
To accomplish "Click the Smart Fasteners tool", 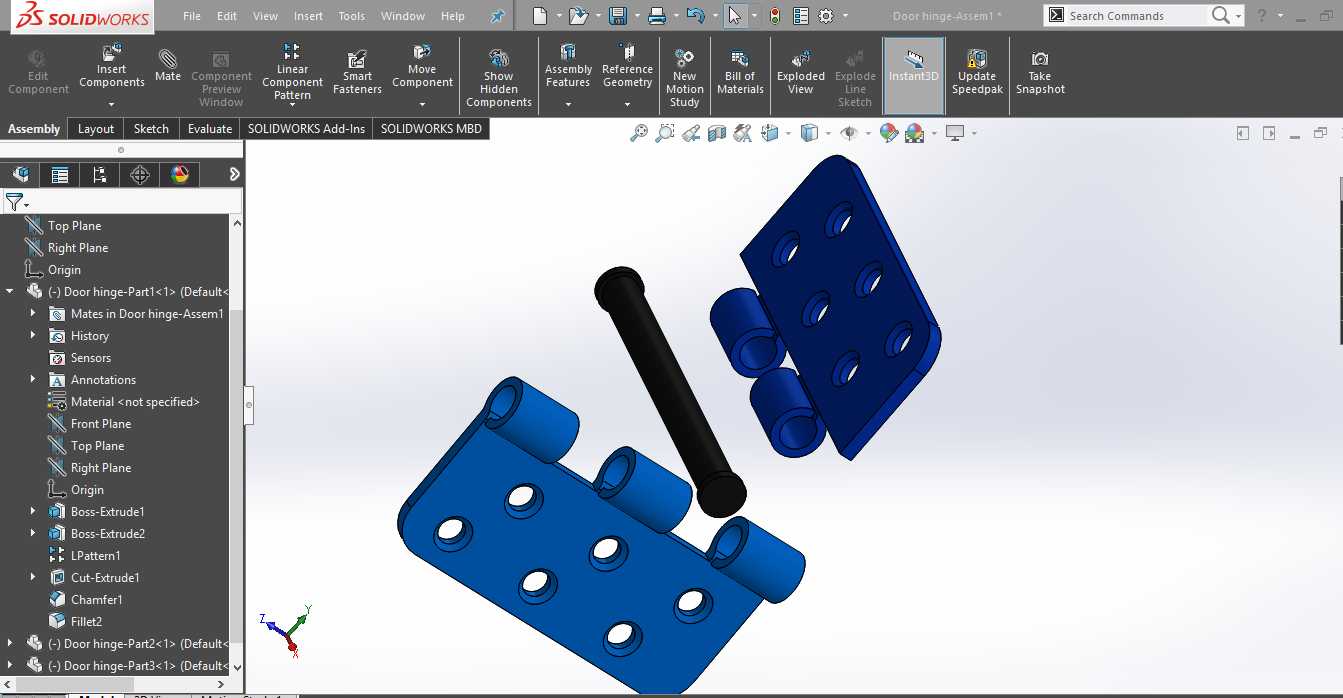I will [357, 73].
